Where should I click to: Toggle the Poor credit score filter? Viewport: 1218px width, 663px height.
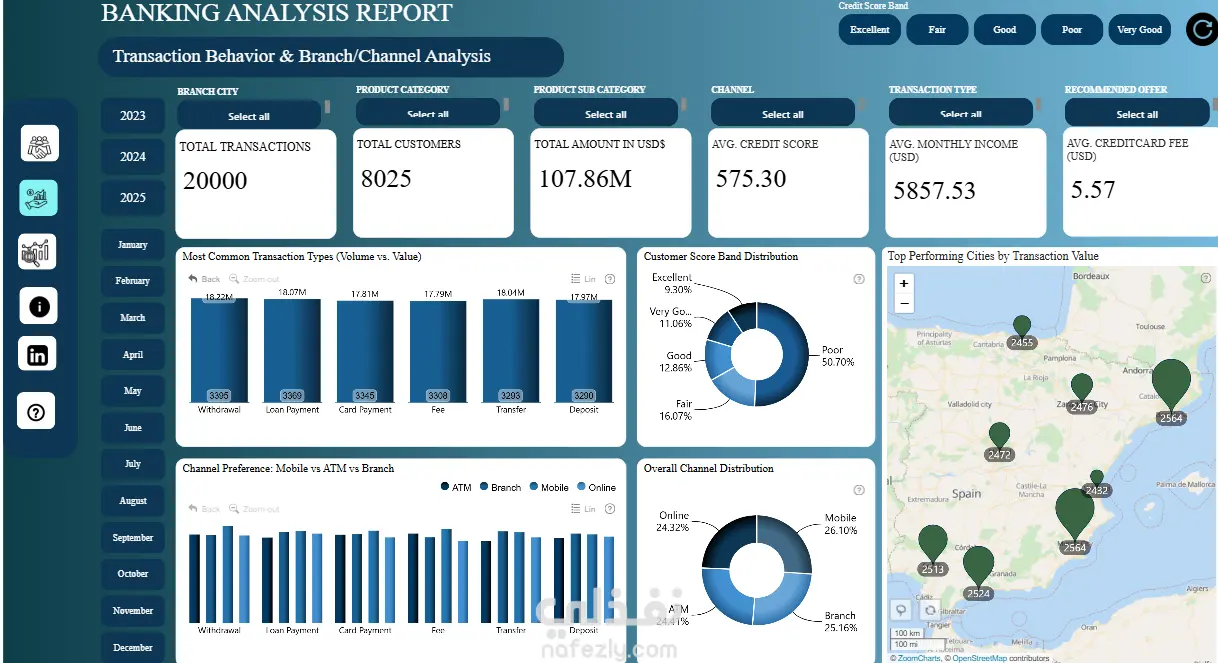click(1072, 29)
